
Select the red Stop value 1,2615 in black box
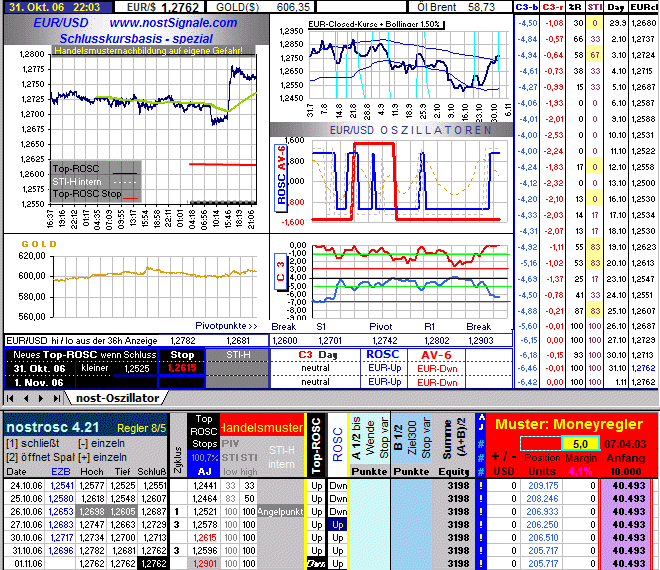click(x=182, y=368)
